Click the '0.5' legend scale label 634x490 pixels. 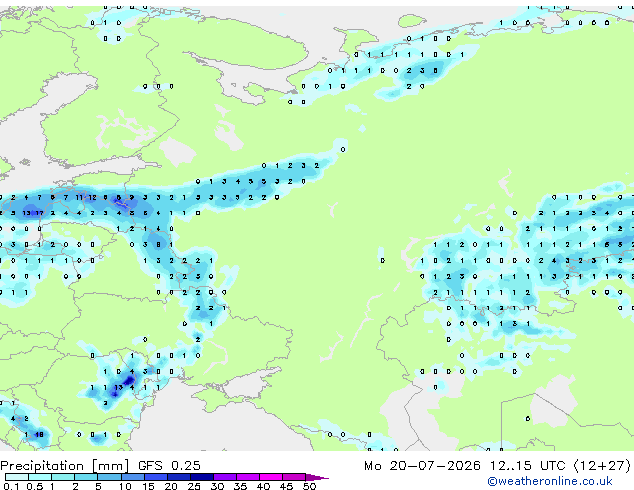click(35, 486)
